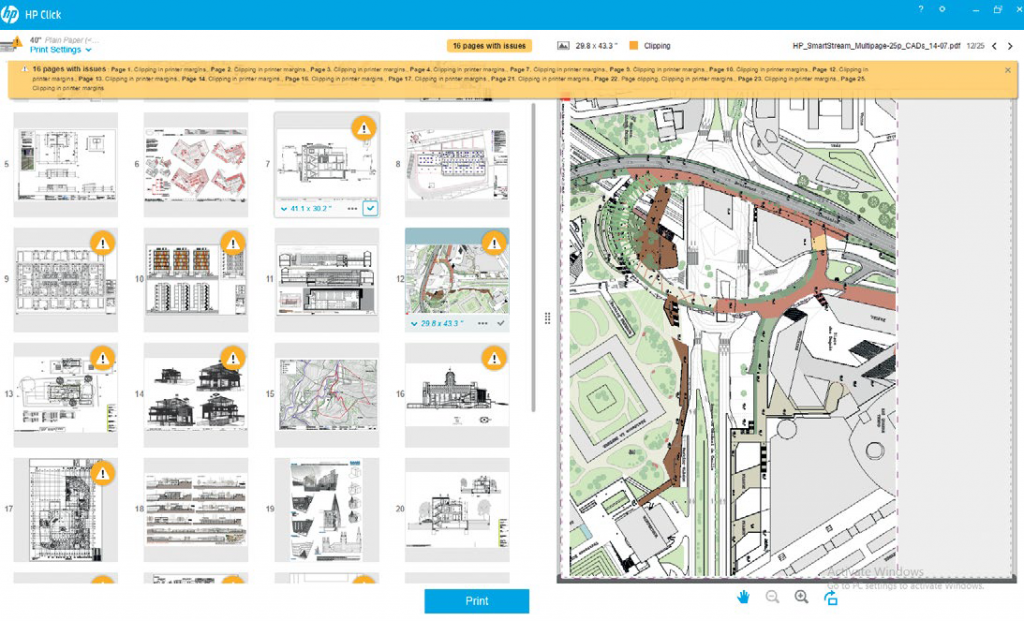This screenshot has width=1024, height=621.
Task: Go to the previous page arrow
Action: 994,46
